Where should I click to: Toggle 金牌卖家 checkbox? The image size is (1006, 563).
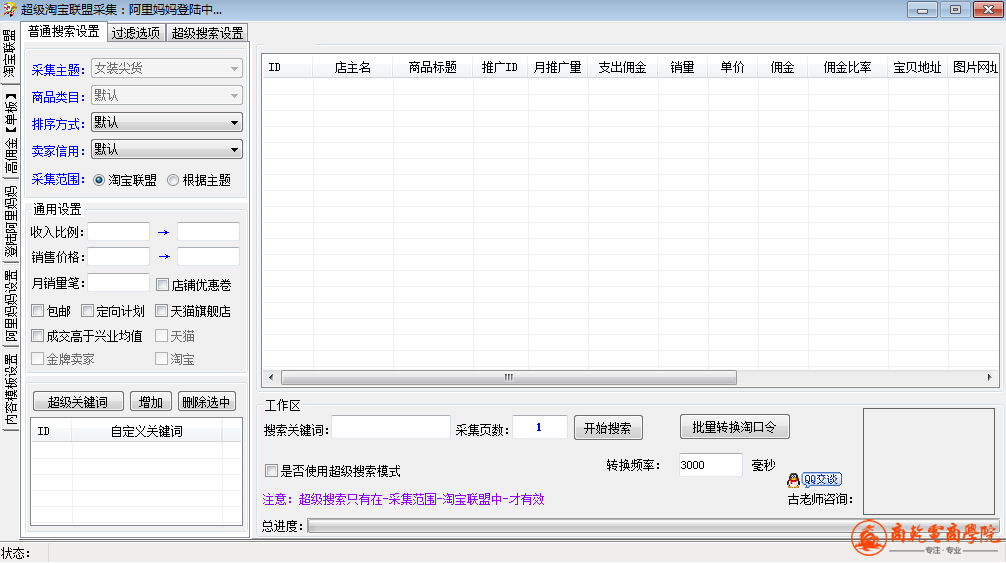[x=38, y=359]
